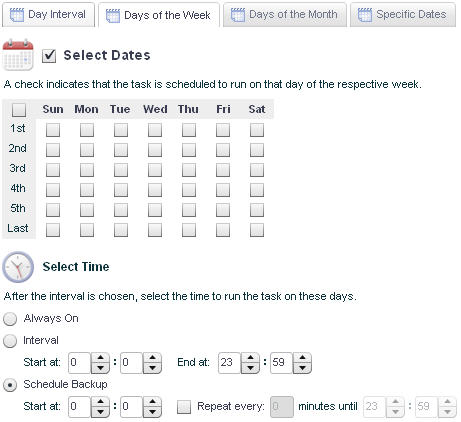Click the clock icon next to Select Time
461x422 pixels.
click(18, 267)
